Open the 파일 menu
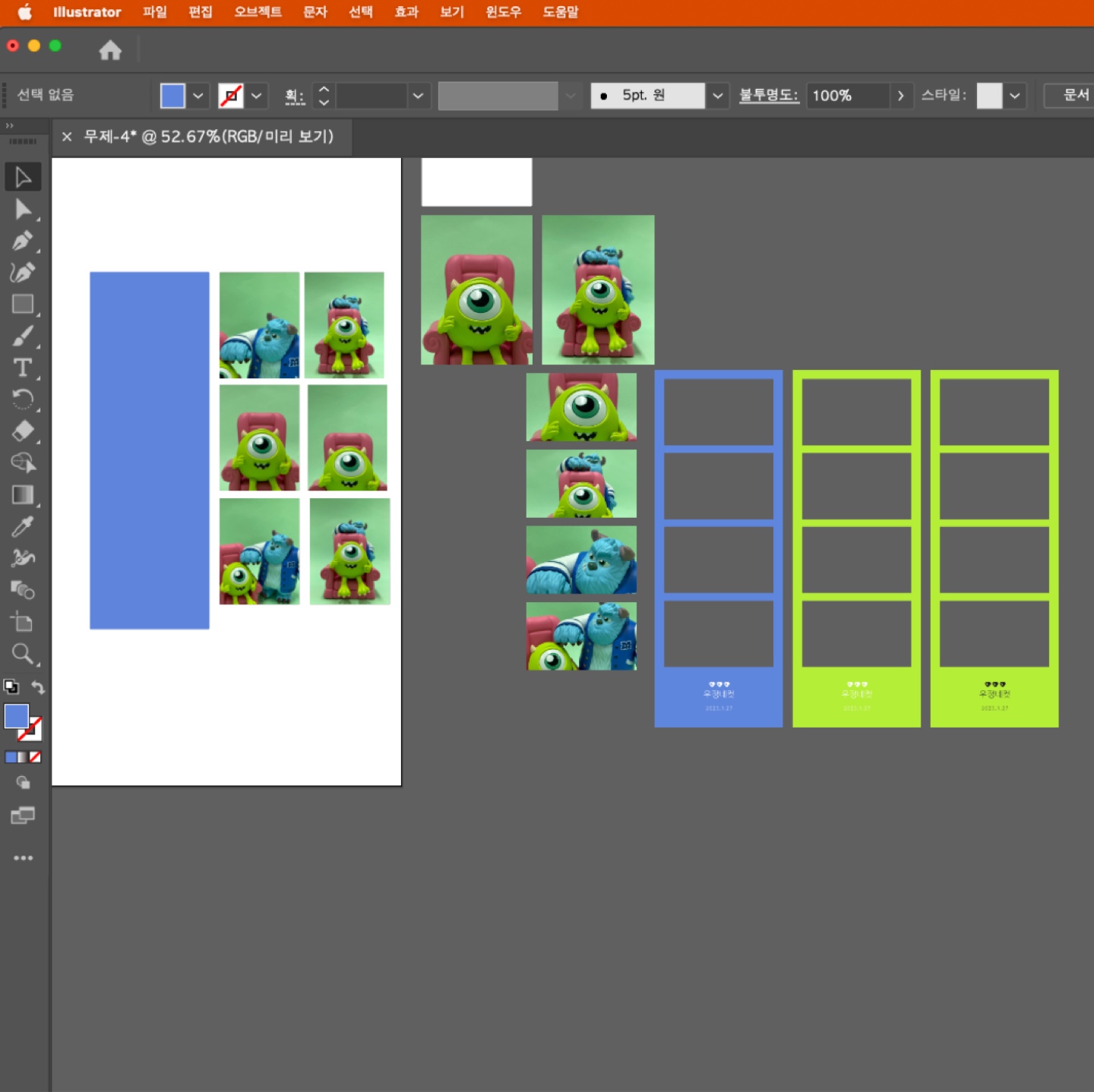 pyautogui.click(x=155, y=12)
